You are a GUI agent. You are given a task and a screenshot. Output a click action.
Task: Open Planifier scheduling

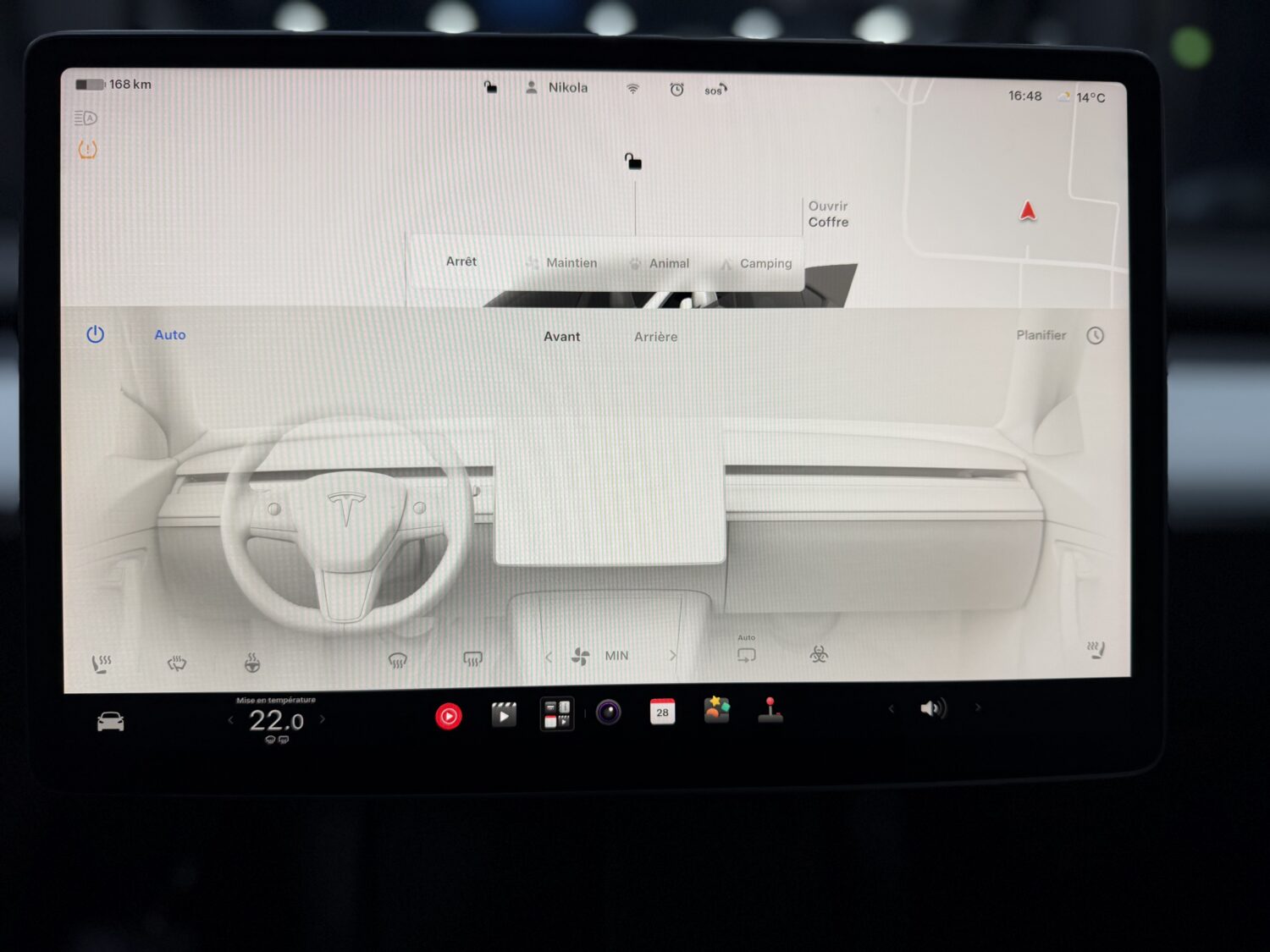click(x=1041, y=335)
